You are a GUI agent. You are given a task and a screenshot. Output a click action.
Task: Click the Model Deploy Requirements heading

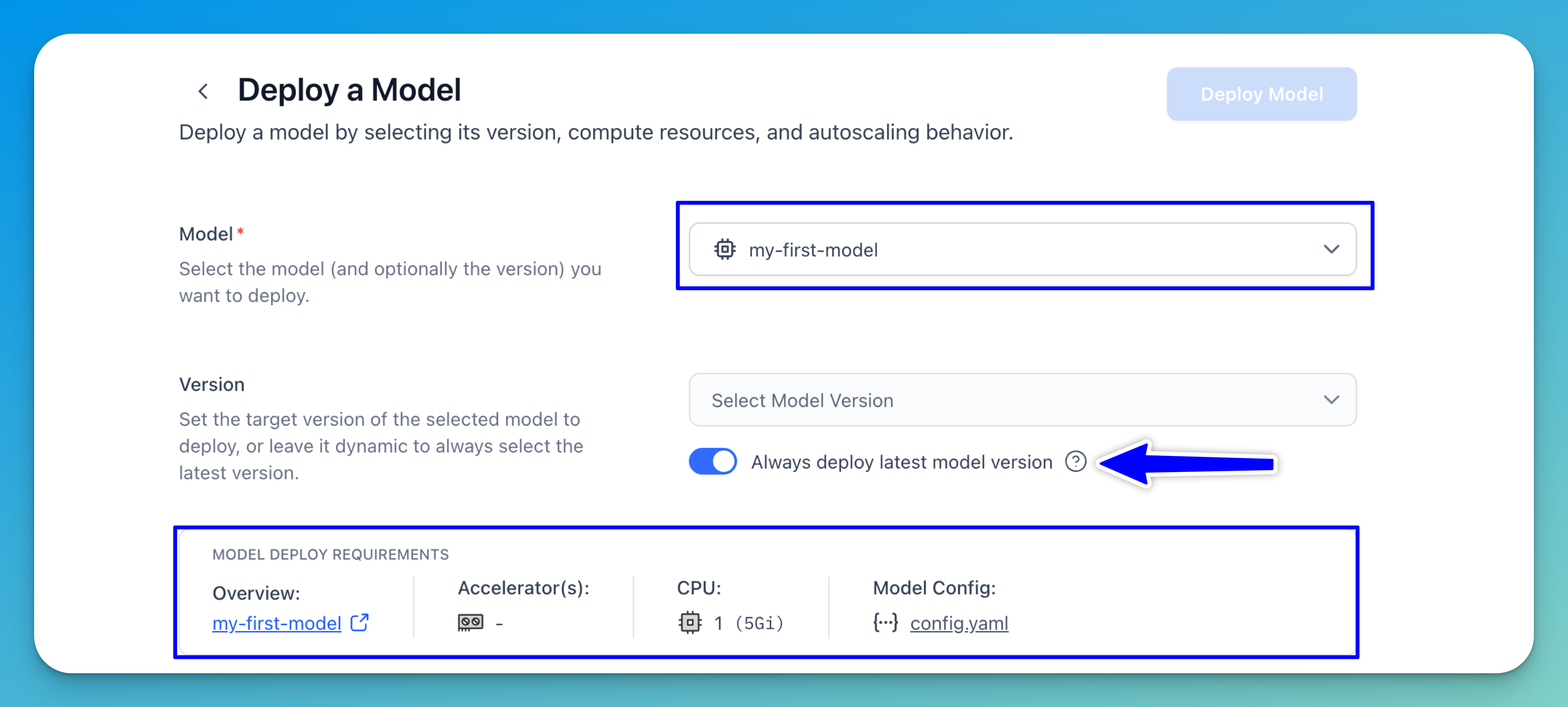coord(330,554)
